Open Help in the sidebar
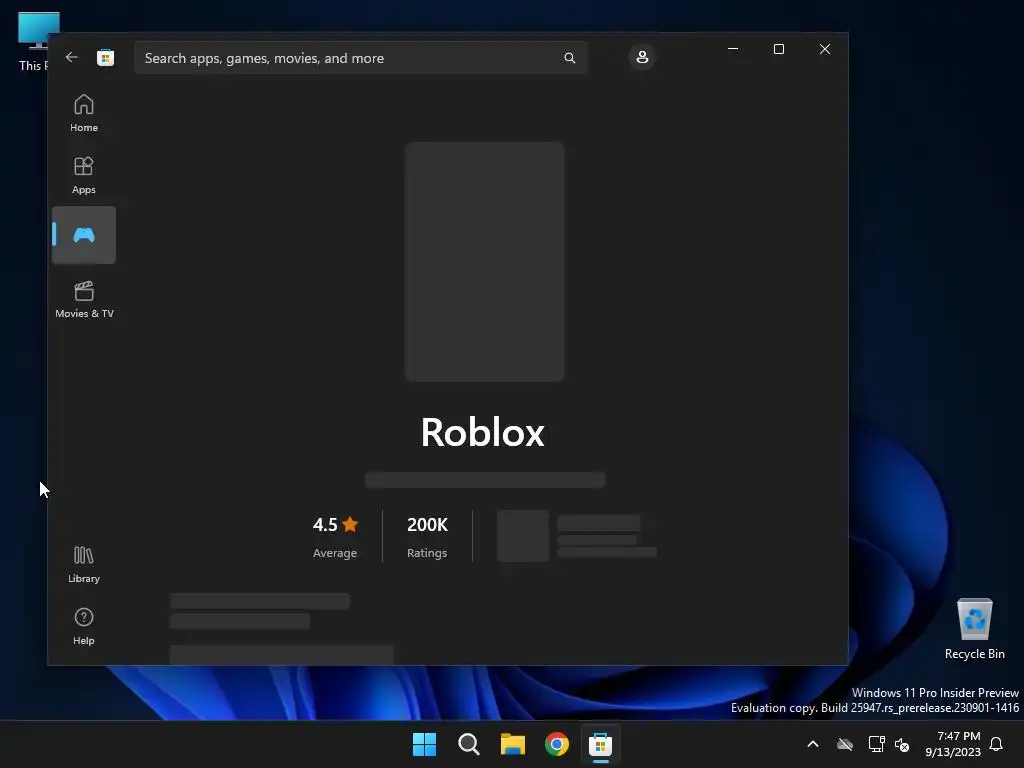 coord(84,626)
